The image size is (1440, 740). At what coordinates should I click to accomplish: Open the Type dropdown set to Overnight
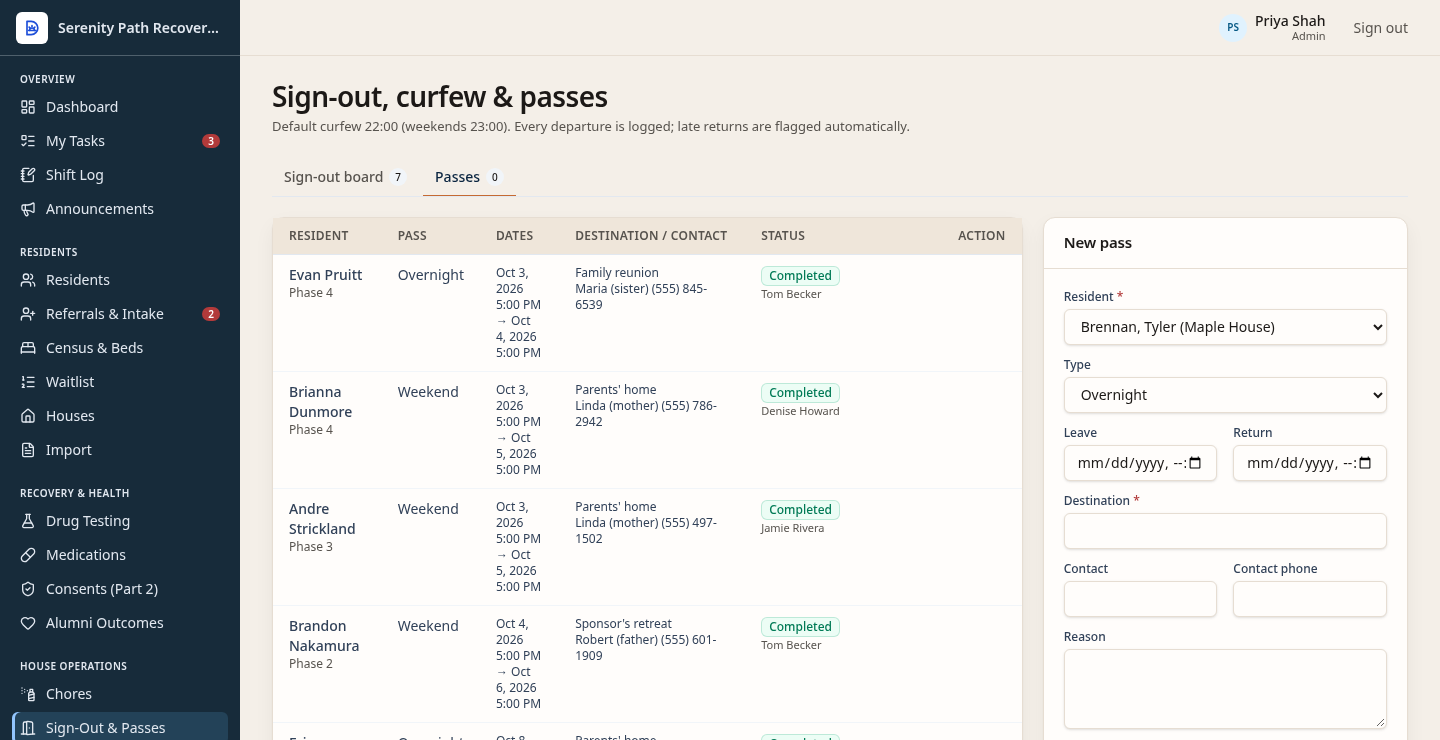coord(1225,395)
